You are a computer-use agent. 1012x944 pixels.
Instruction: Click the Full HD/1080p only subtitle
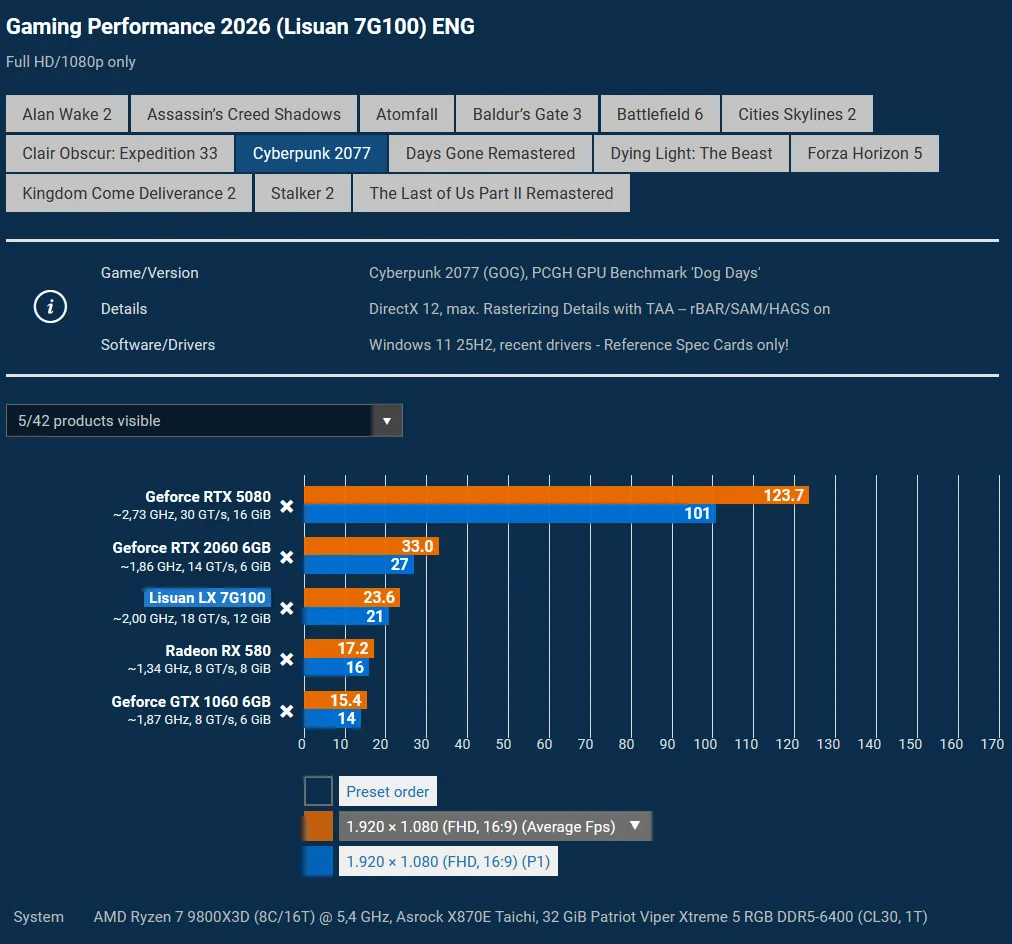click(x=71, y=62)
